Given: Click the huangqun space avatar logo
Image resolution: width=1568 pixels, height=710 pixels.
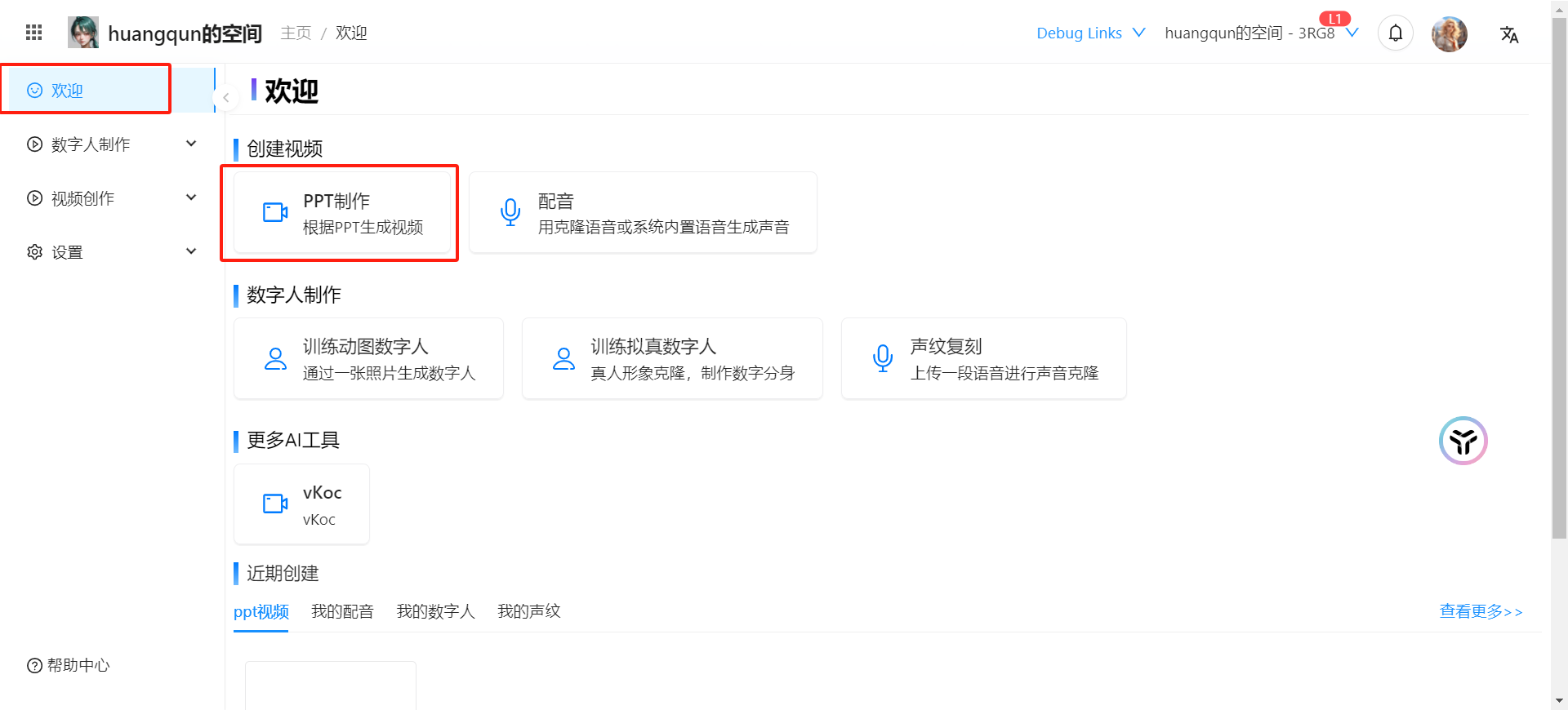Looking at the screenshot, I should coord(83,33).
